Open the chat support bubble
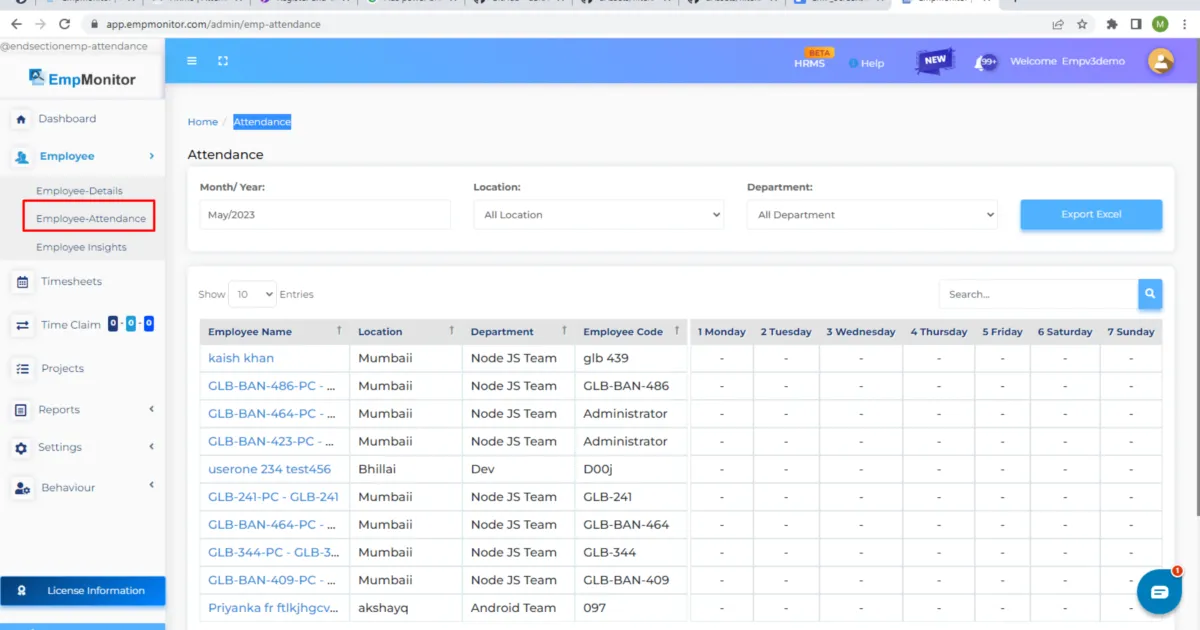Image resolution: width=1200 pixels, height=630 pixels. click(1159, 592)
